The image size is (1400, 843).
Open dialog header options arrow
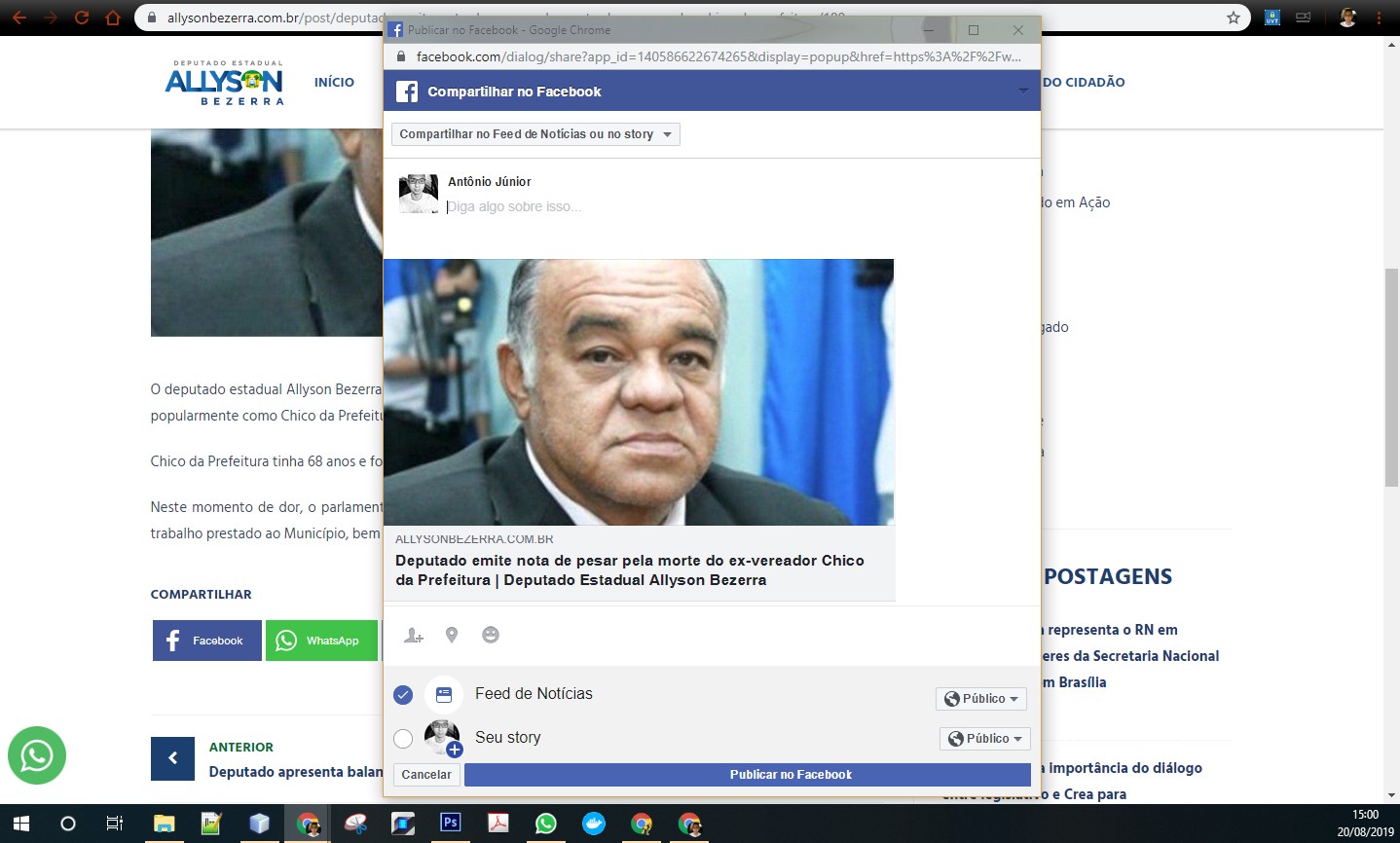pyautogui.click(x=1023, y=91)
